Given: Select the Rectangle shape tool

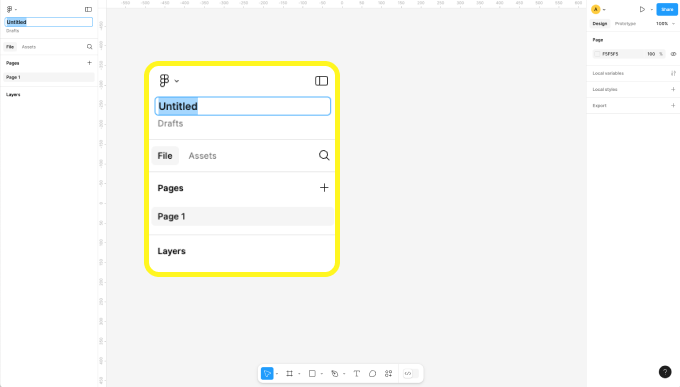Looking at the screenshot, I should pos(312,374).
